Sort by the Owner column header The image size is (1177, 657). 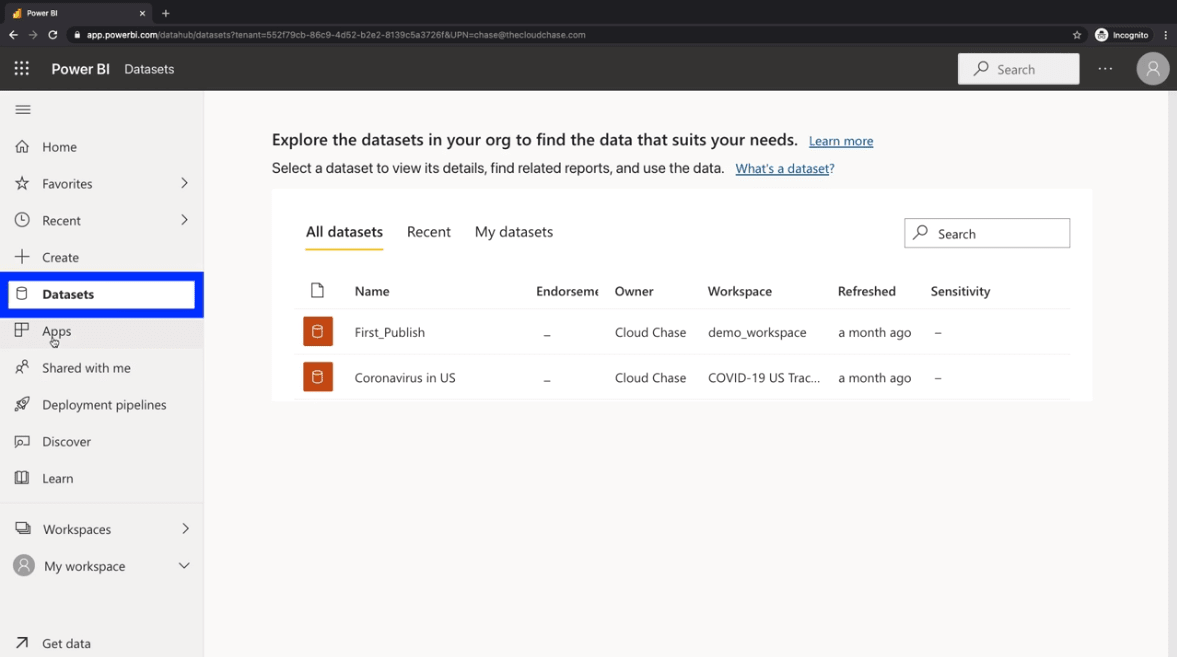click(634, 291)
